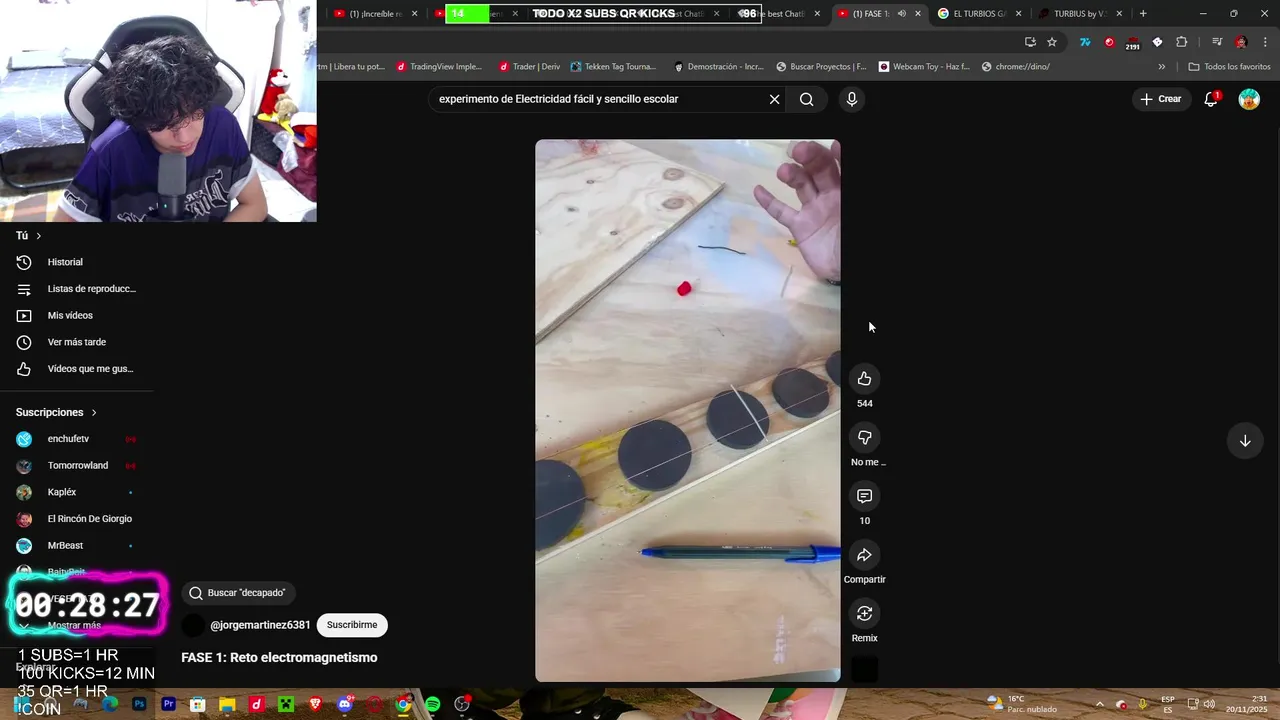
Task: Open the MrBeast subscription channel
Action: (76, 546)
